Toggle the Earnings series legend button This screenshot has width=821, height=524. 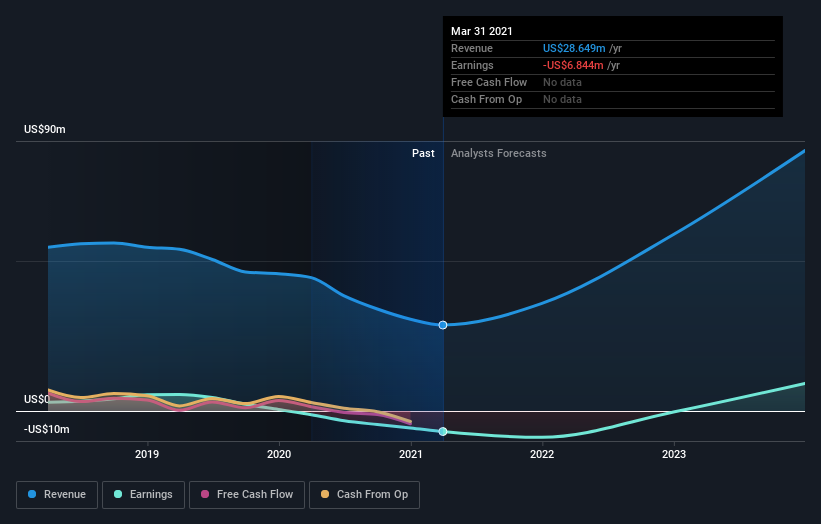click(x=143, y=495)
